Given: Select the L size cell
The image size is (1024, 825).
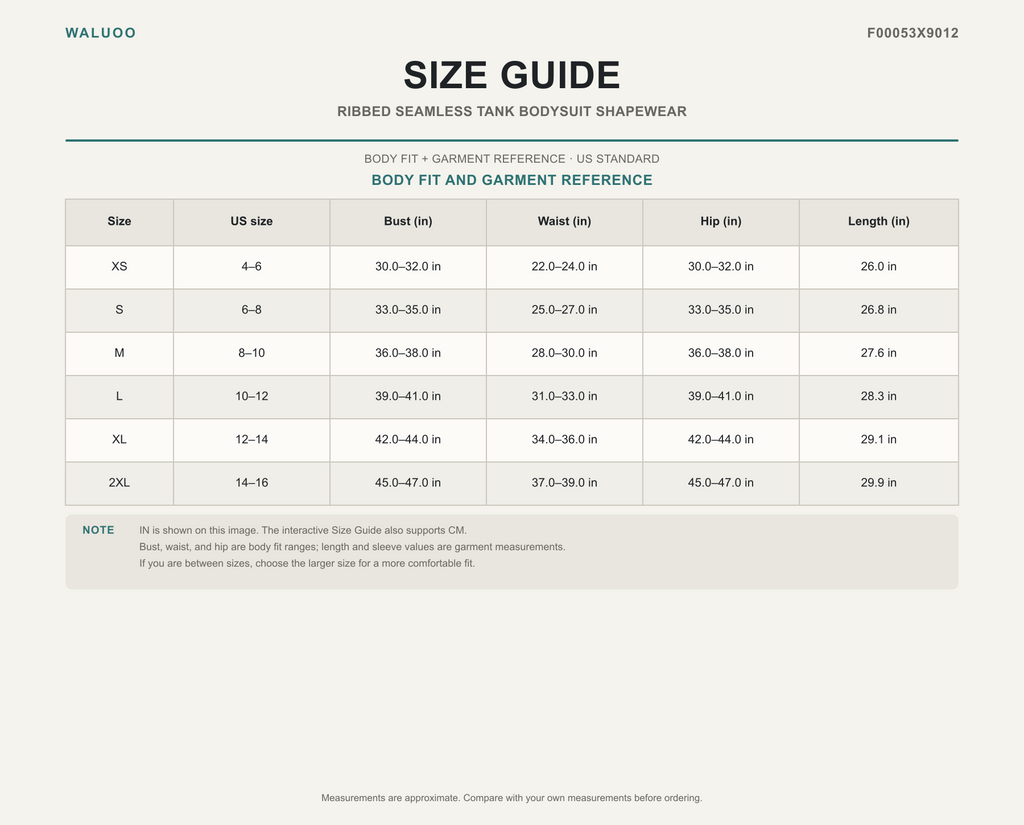Looking at the screenshot, I should click(120, 396).
